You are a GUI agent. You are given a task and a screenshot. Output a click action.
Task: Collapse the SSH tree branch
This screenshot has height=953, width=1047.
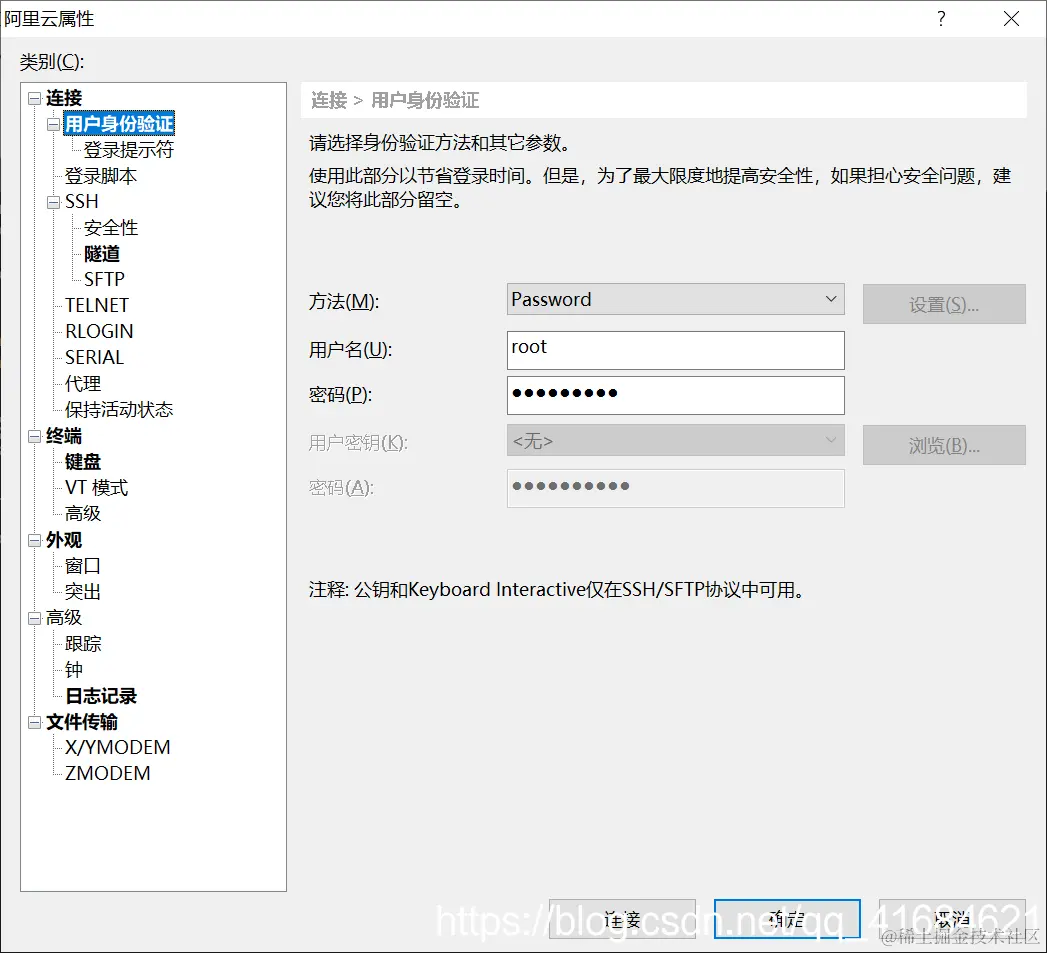52,201
